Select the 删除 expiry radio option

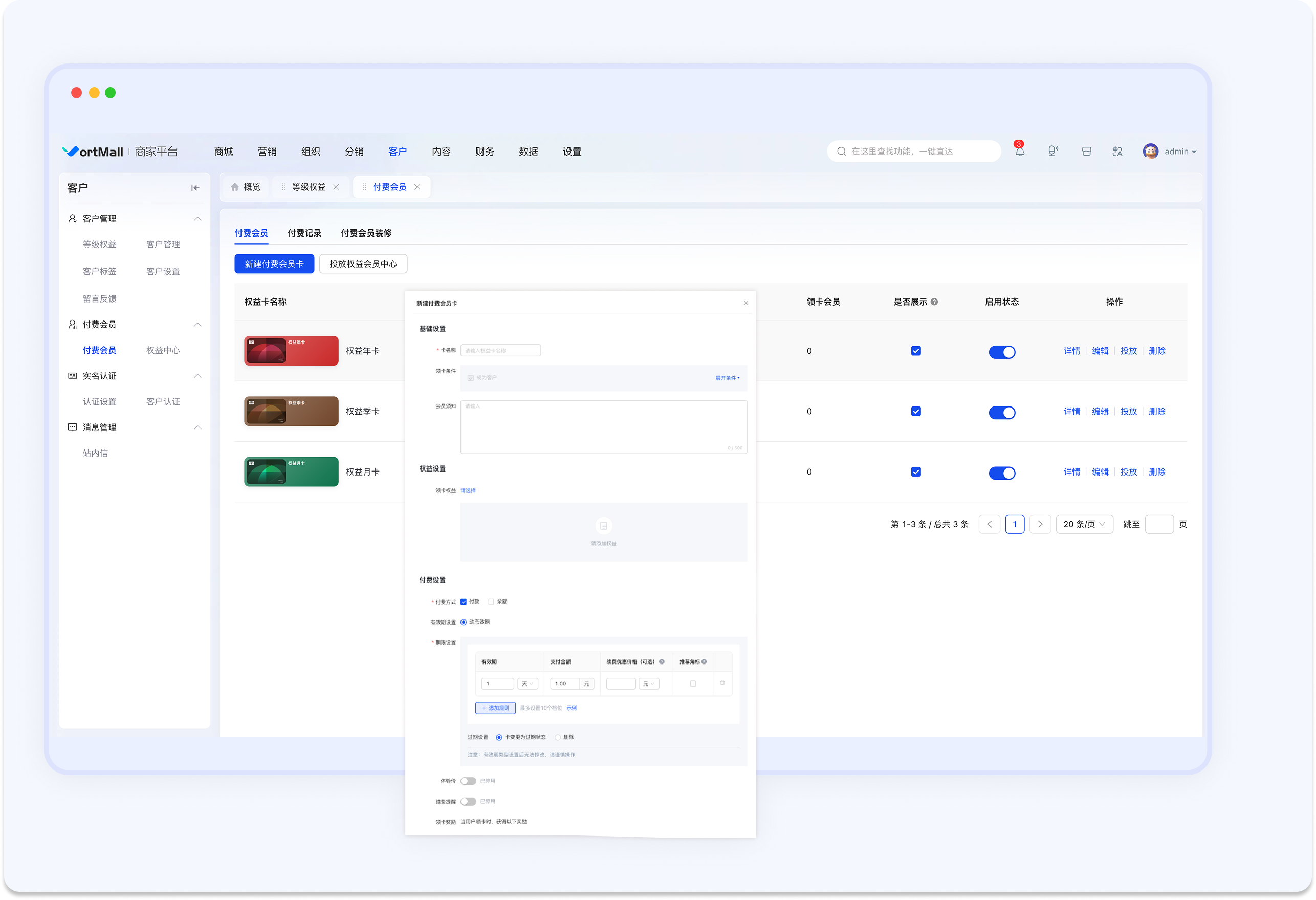558,737
